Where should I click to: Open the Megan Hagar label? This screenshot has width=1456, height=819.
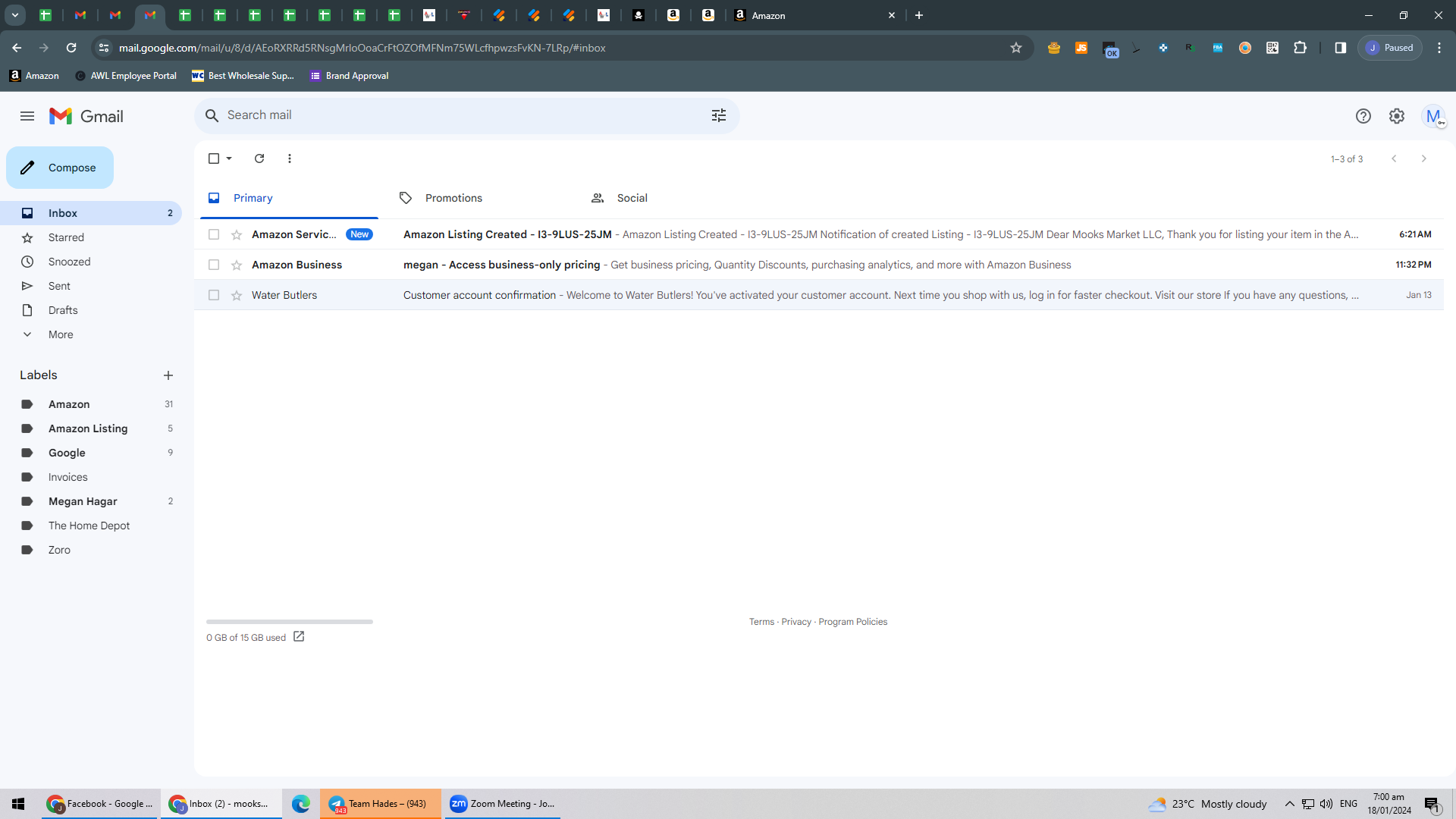(x=91, y=501)
